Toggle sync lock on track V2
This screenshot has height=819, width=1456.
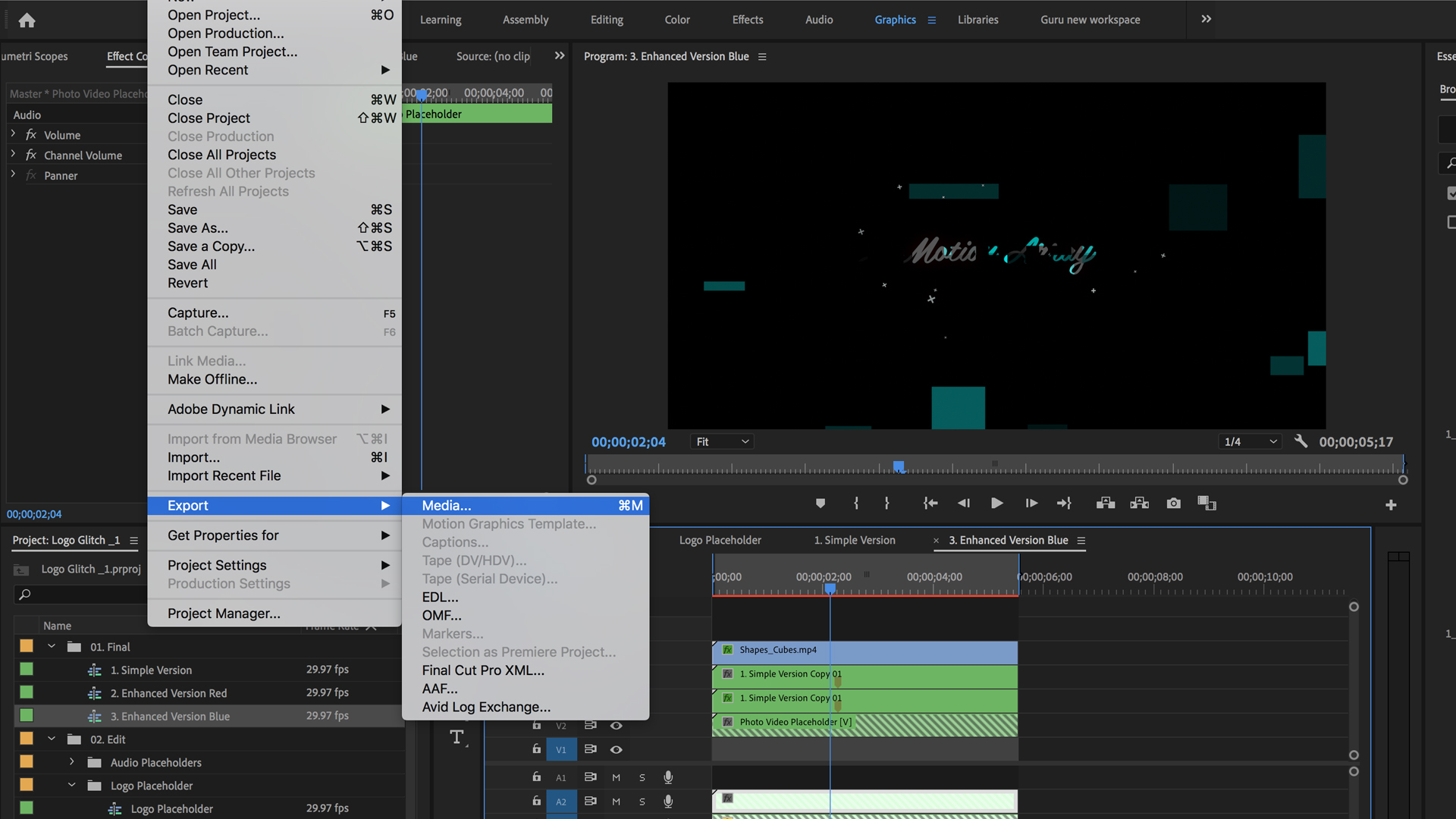[x=591, y=725]
